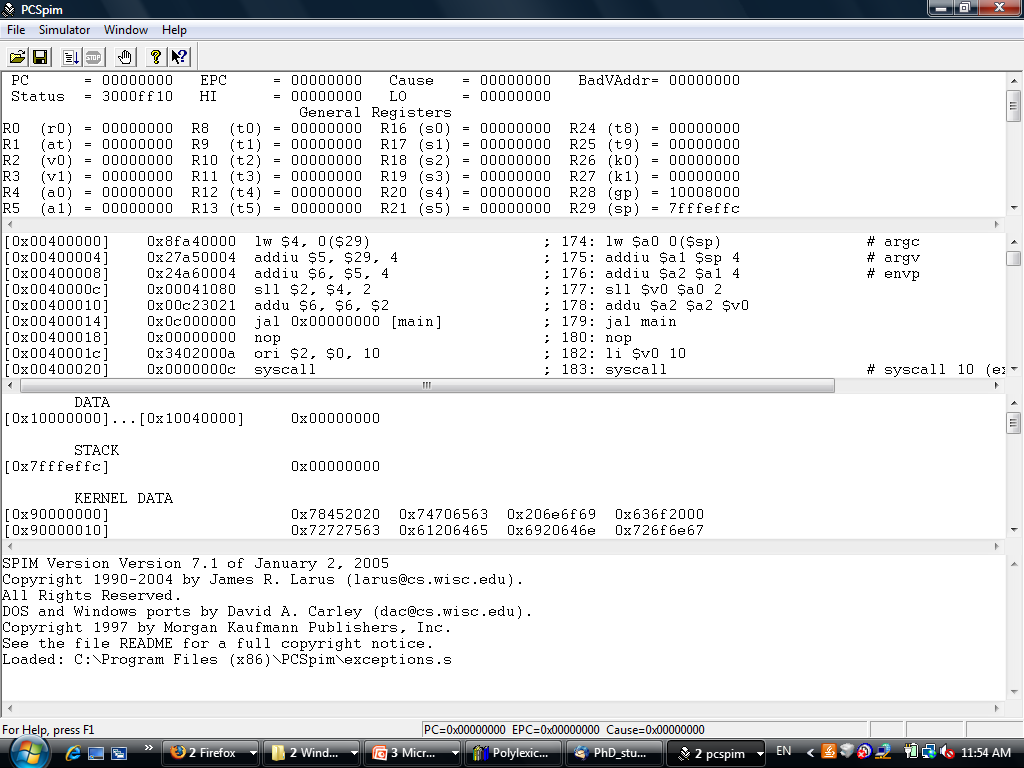Click the PCSpim title bar application icon

click(9, 9)
